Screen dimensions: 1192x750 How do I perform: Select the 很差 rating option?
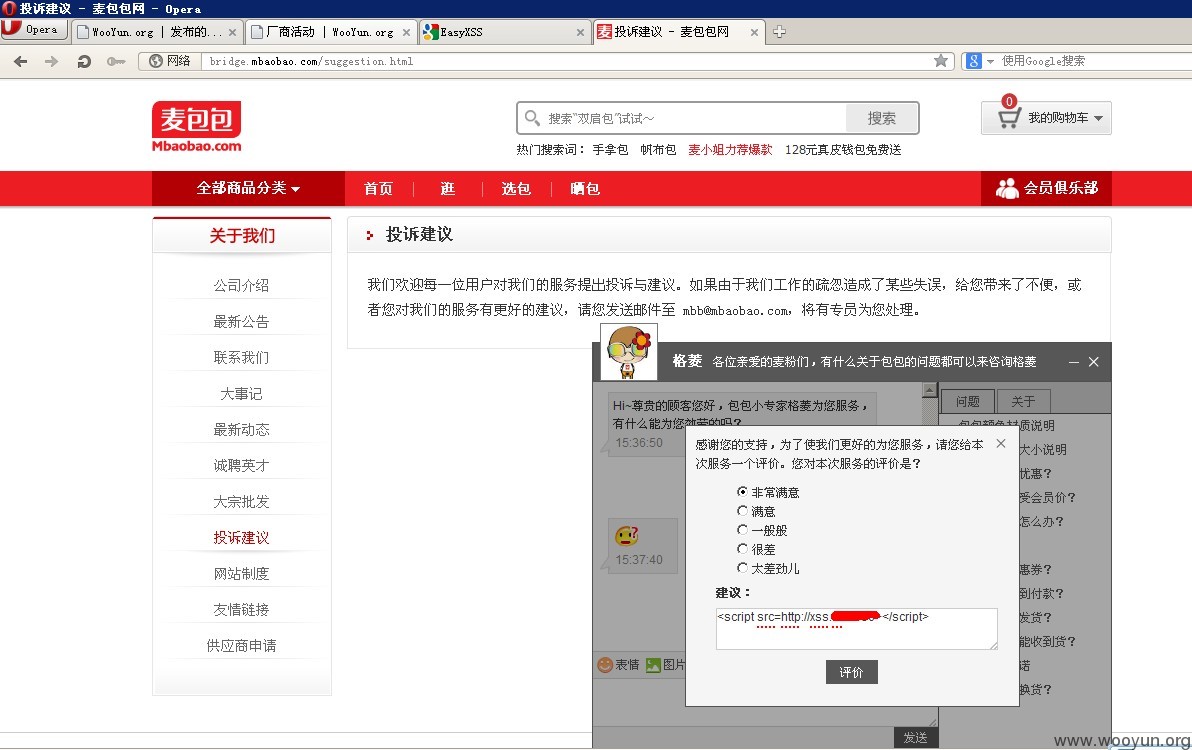point(742,549)
